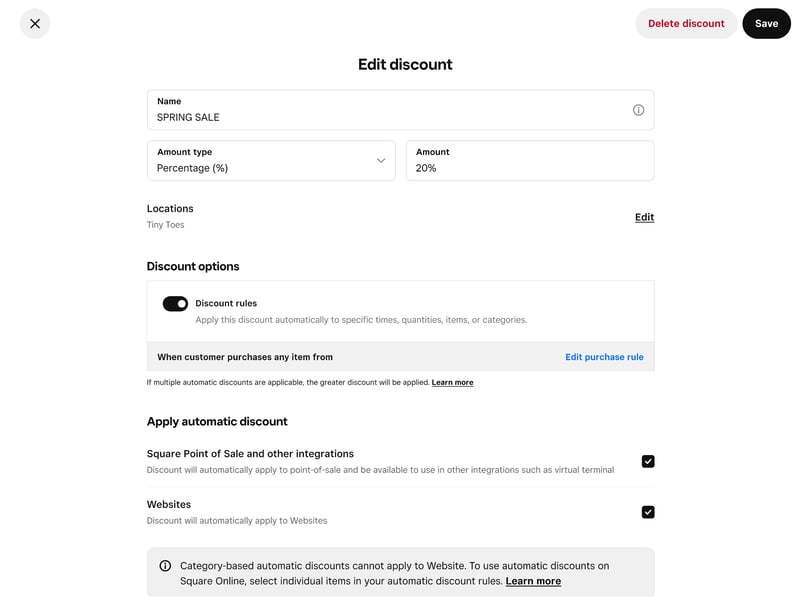Viewport: 800px width, 606px height.
Task: Uncheck Square Point of Sale checkbox
Action: pos(648,462)
